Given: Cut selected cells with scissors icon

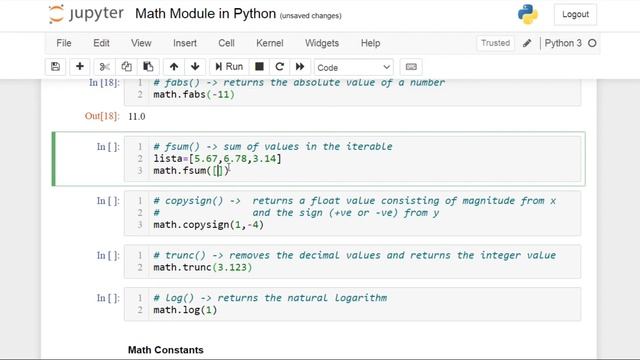Looking at the screenshot, I should point(104,67).
